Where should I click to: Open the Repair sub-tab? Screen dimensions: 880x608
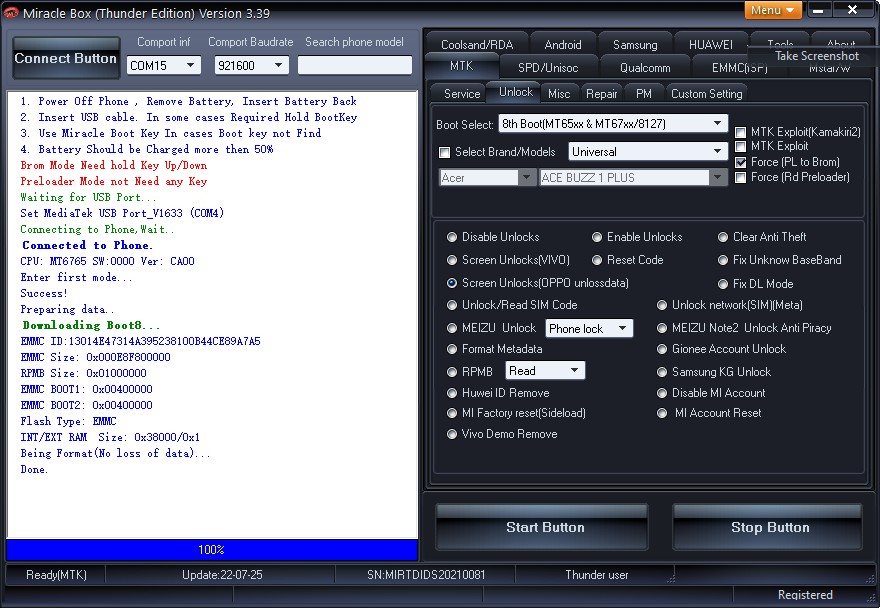[x=602, y=94]
